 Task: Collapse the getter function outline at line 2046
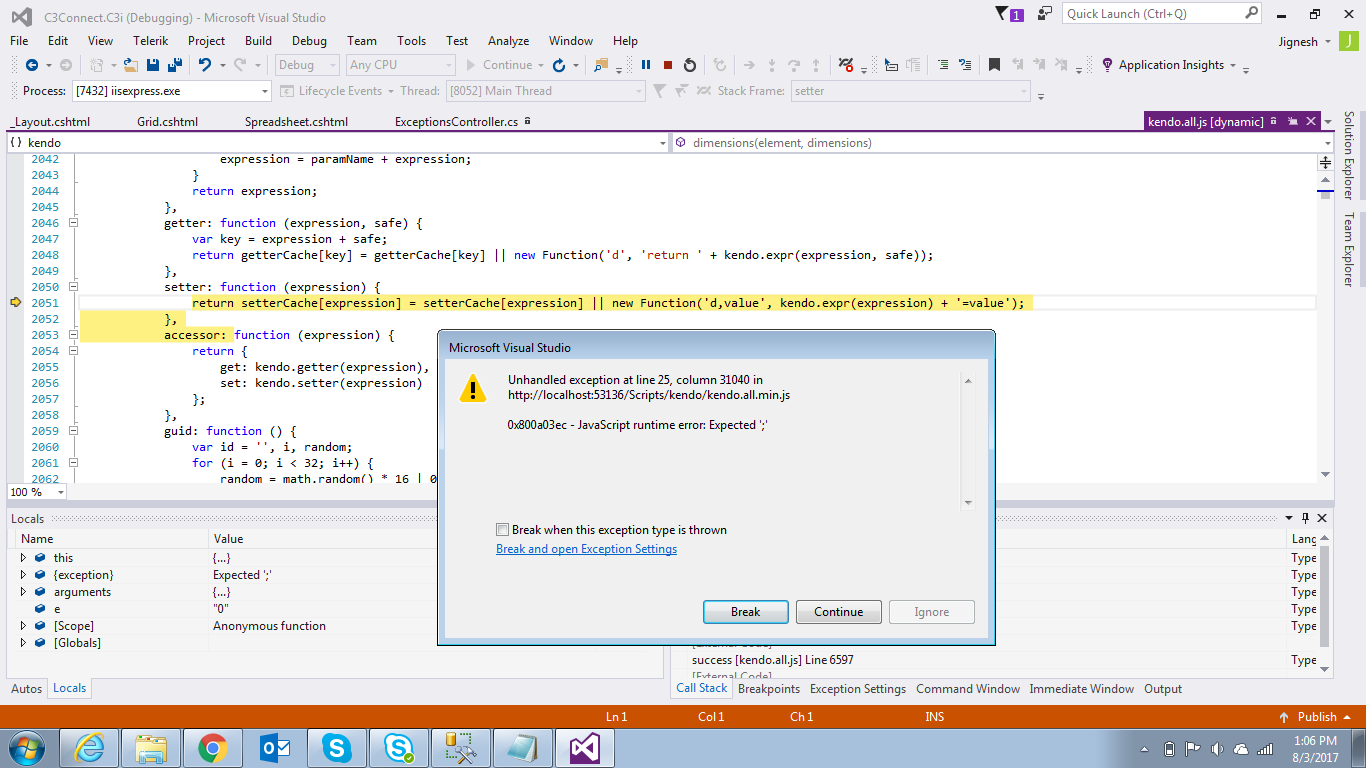pos(73,223)
